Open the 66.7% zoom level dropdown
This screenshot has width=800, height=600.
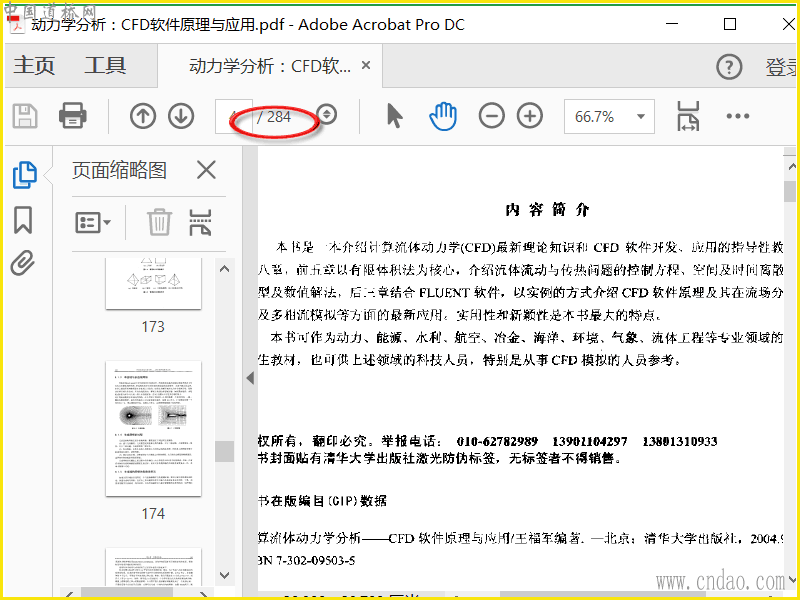coord(609,117)
